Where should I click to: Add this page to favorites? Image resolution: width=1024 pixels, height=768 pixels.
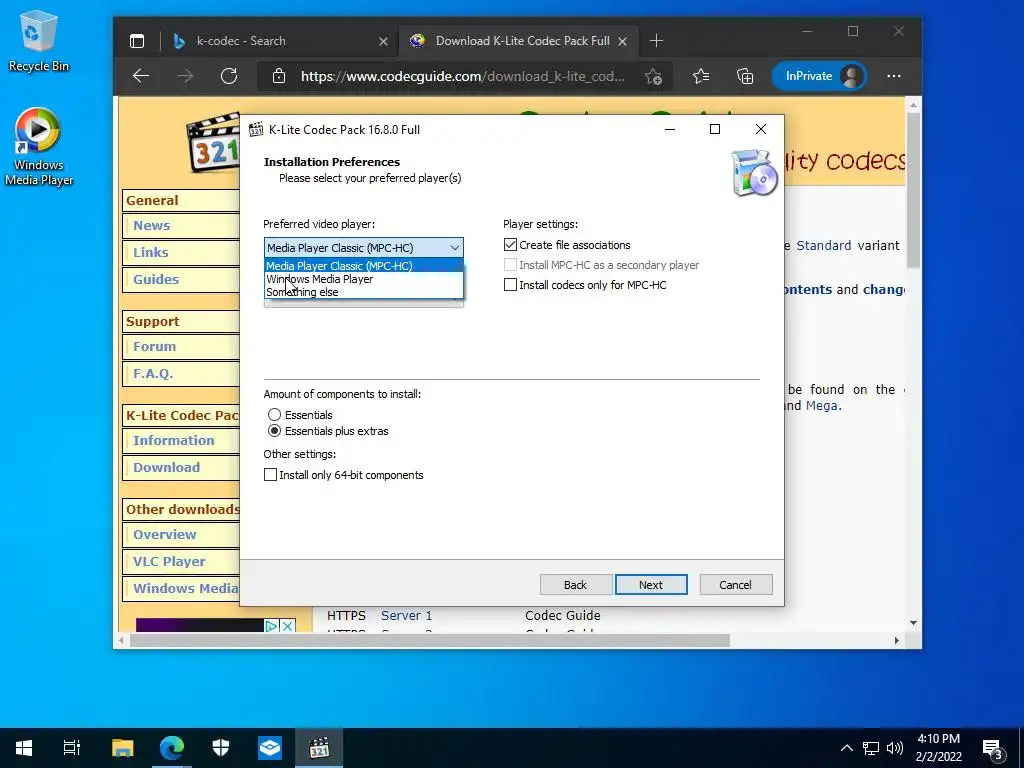[x=653, y=76]
